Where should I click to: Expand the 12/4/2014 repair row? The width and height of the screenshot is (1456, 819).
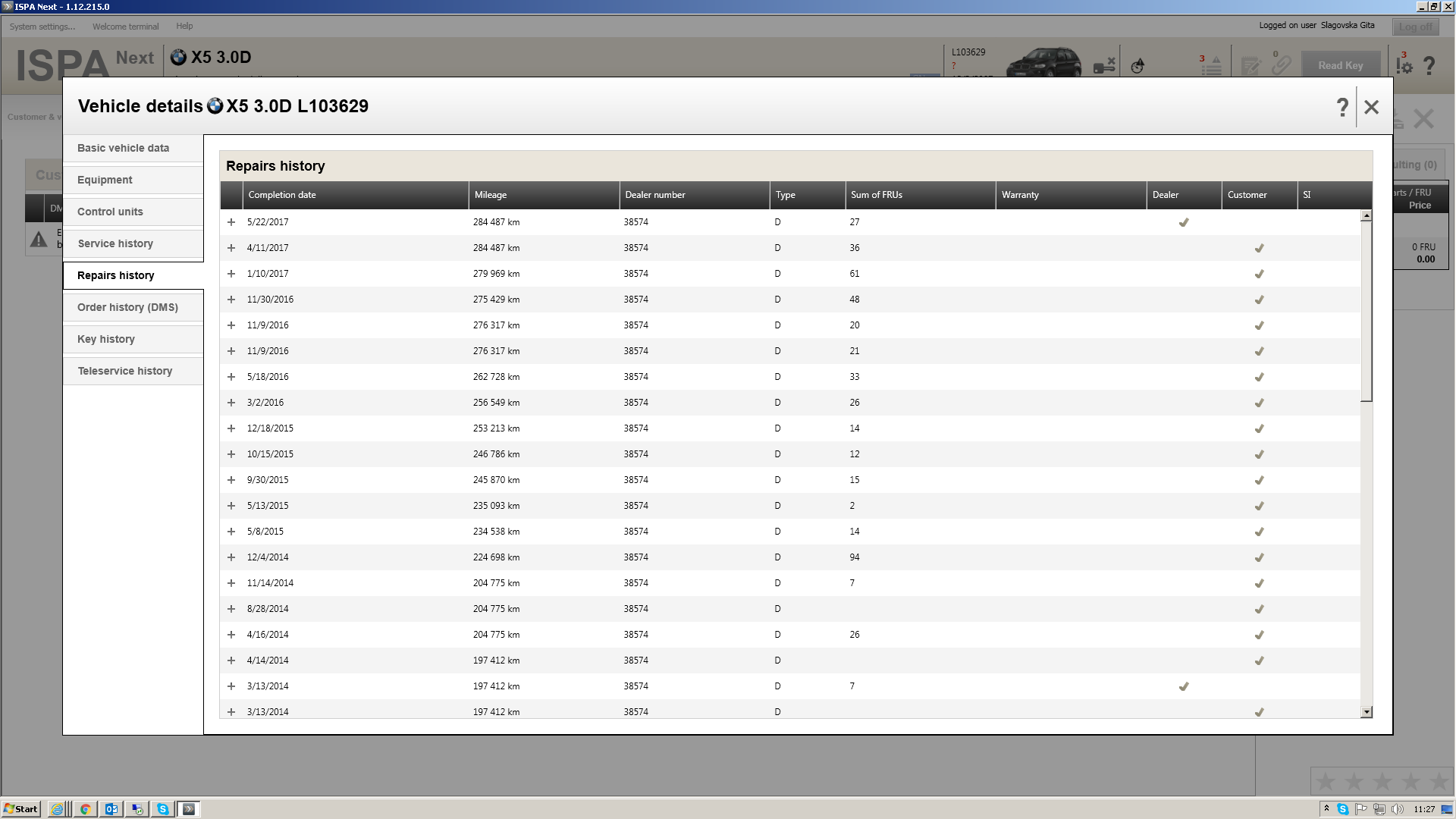tap(231, 557)
